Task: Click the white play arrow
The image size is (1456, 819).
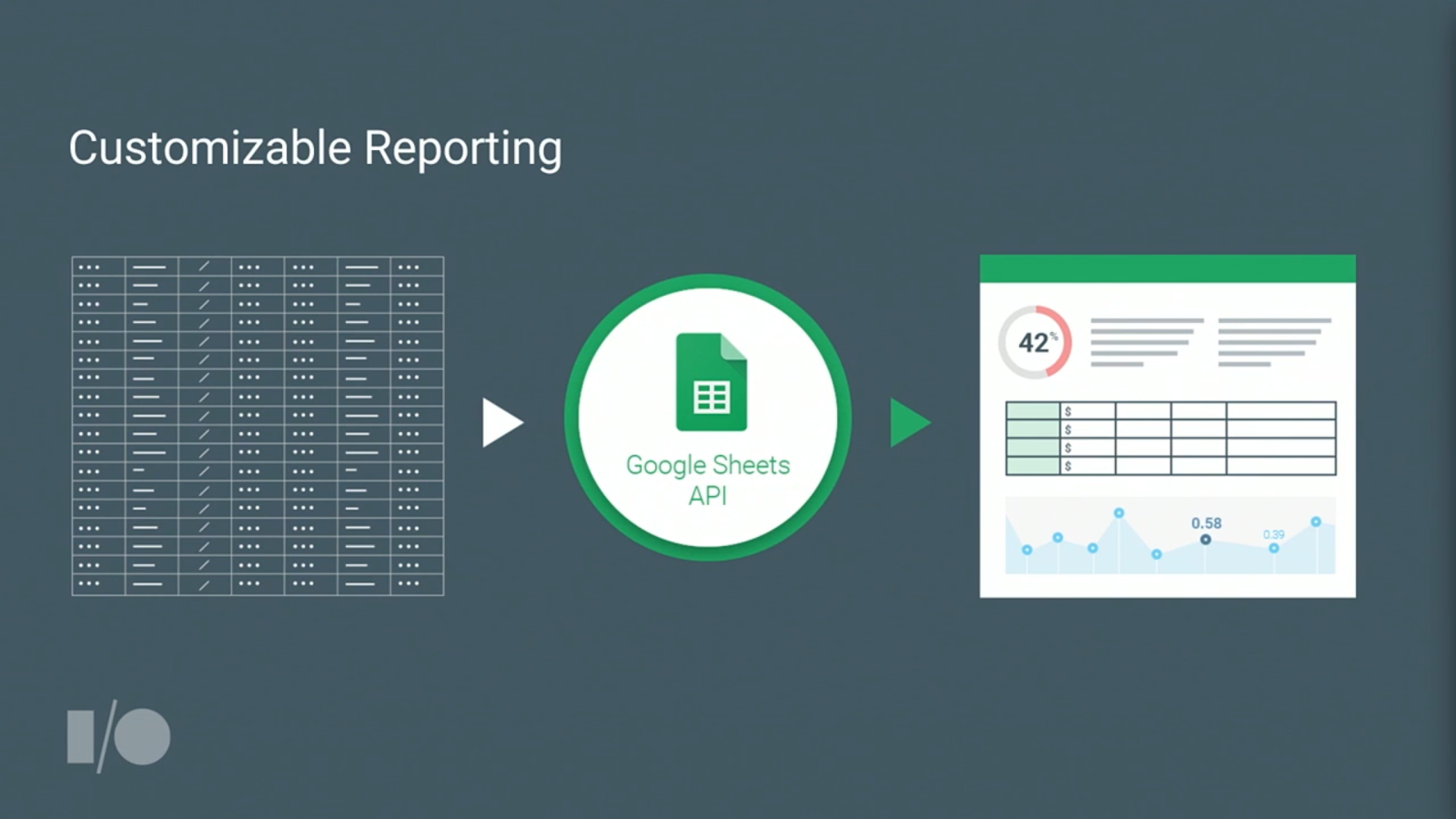Action: [x=502, y=422]
